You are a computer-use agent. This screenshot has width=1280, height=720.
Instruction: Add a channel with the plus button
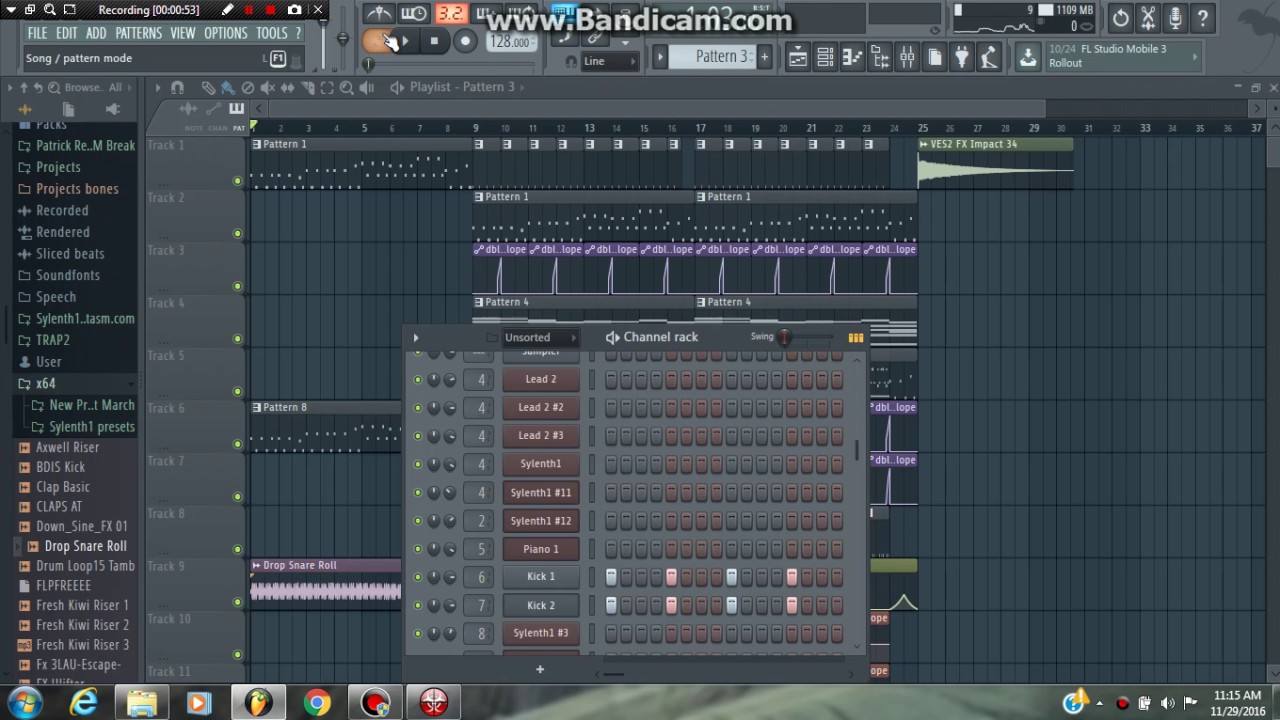(x=539, y=669)
